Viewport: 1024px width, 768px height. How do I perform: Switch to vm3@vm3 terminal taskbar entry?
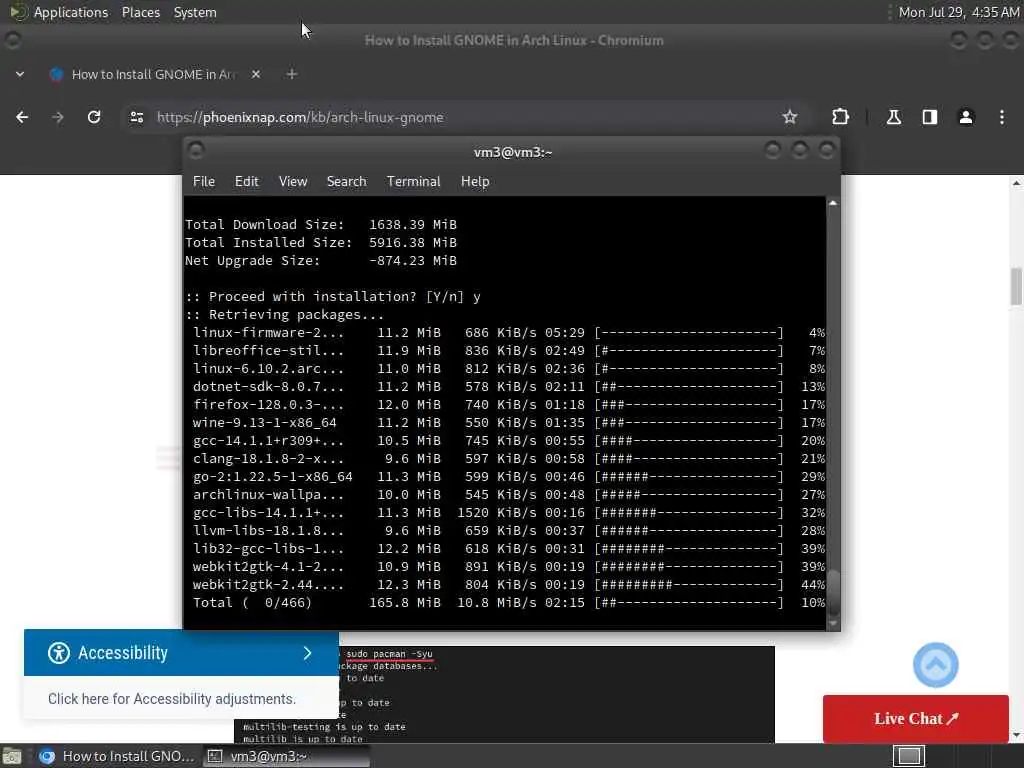286,756
